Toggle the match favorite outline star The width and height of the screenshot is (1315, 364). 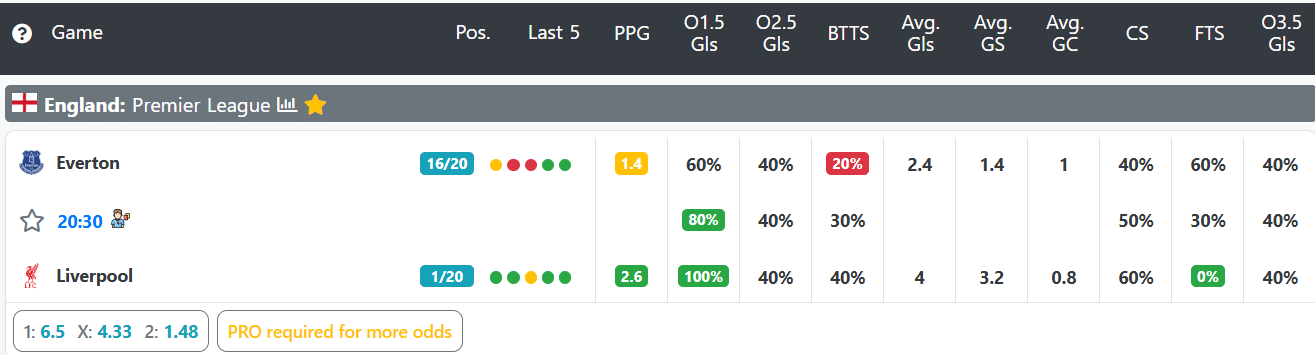(x=32, y=221)
